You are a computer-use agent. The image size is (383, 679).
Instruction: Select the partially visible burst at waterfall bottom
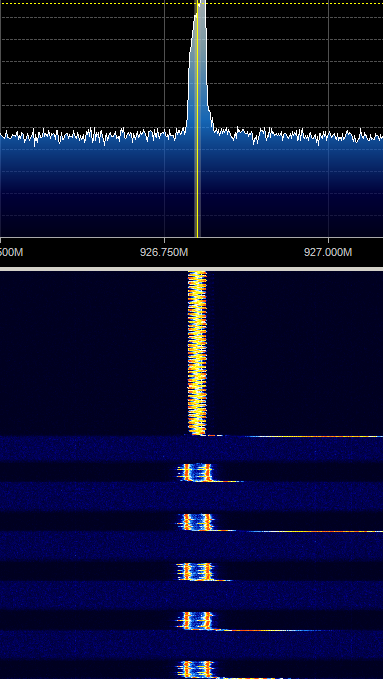tap(195, 670)
